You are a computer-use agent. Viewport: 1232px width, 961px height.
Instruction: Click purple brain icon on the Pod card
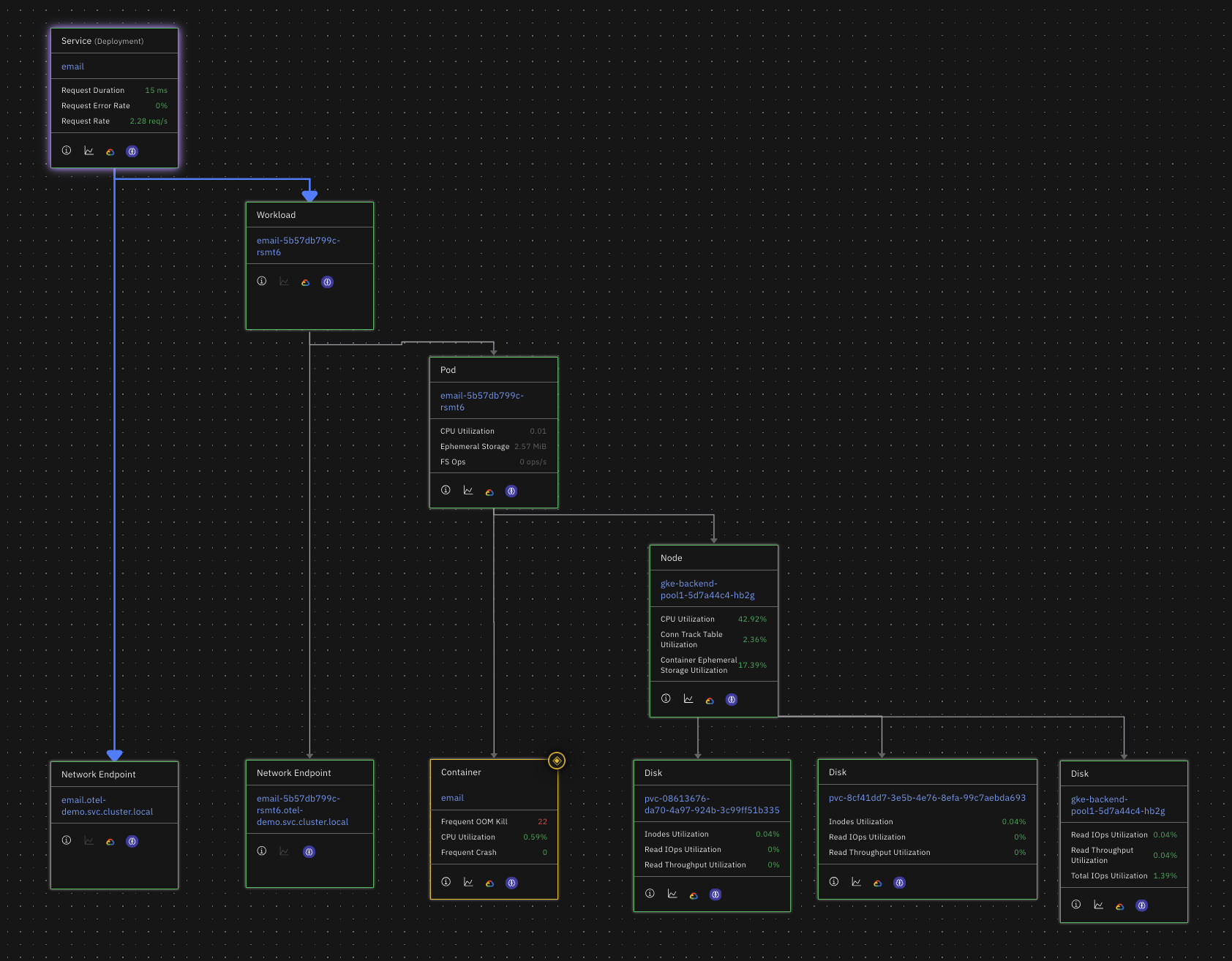click(x=511, y=491)
